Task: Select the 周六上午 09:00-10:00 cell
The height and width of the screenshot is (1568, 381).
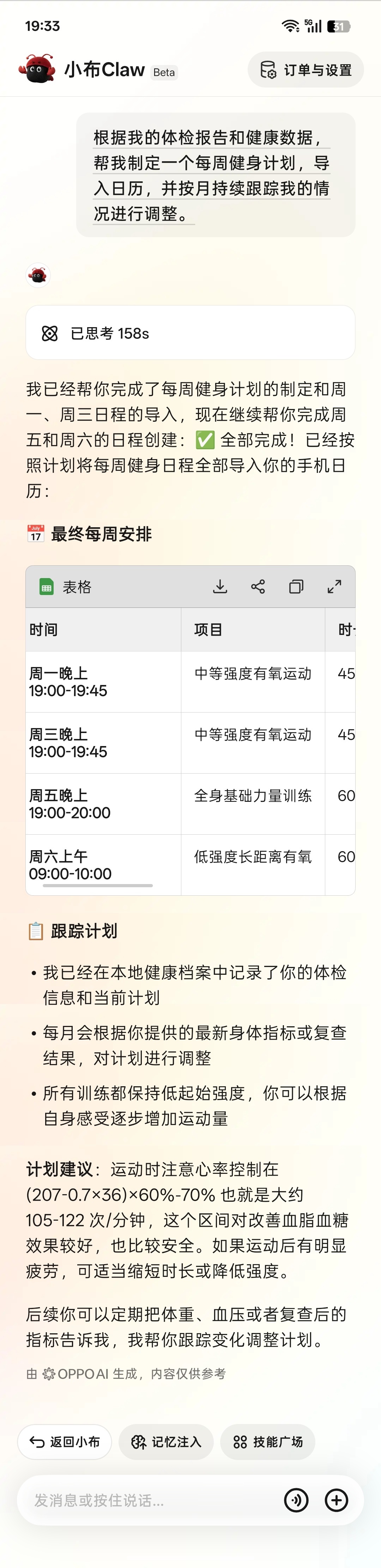Action: point(103,864)
